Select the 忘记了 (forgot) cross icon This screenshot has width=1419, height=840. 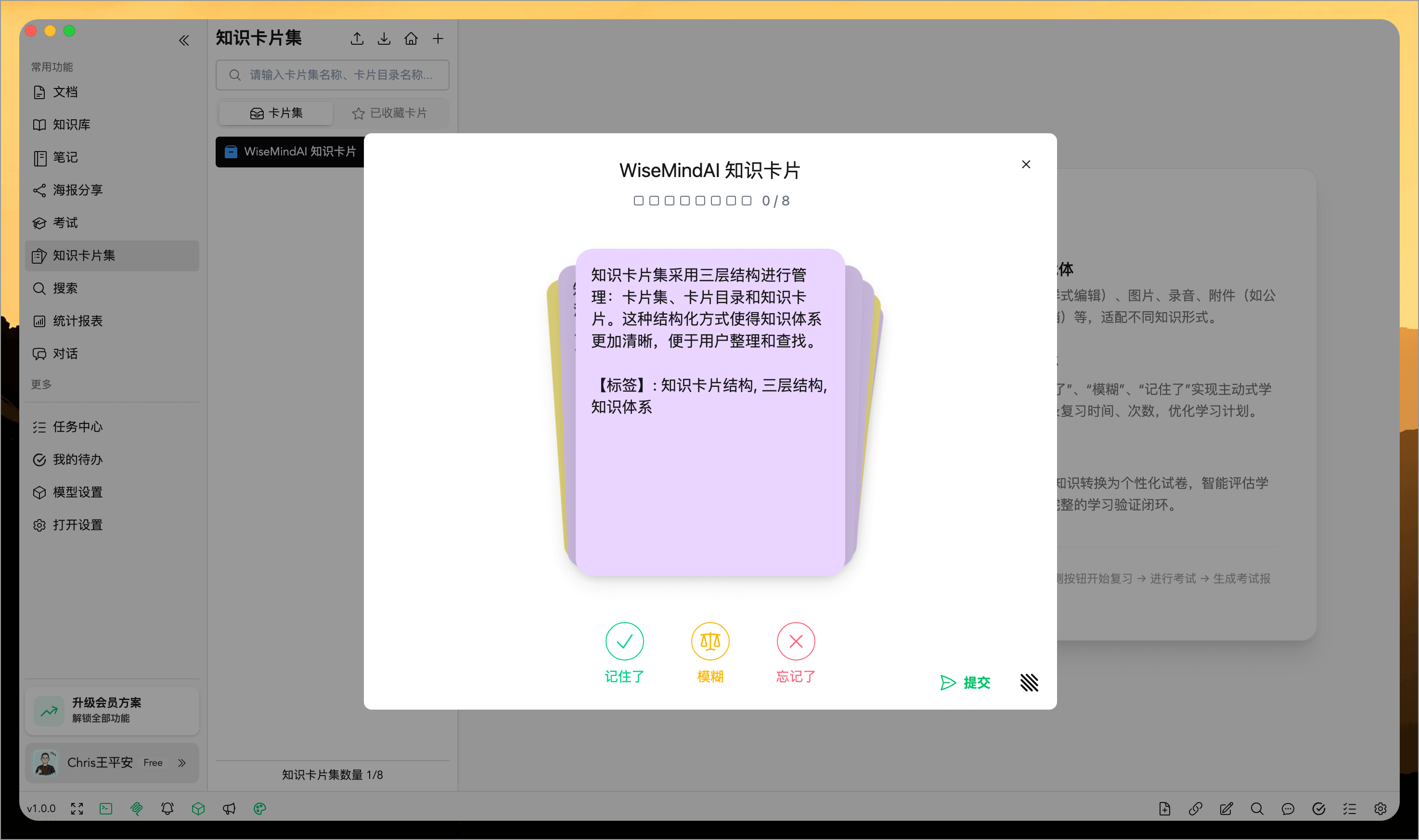click(x=795, y=641)
